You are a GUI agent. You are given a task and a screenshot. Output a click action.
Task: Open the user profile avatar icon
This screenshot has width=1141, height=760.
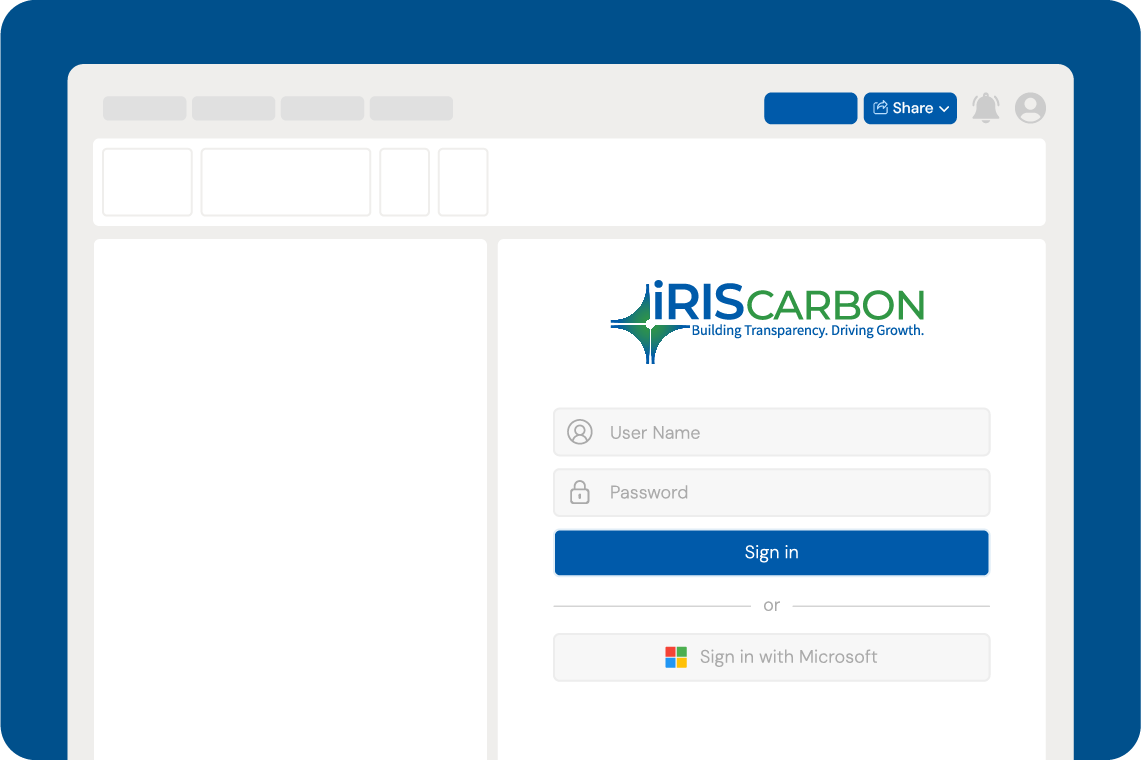[x=1030, y=108]
